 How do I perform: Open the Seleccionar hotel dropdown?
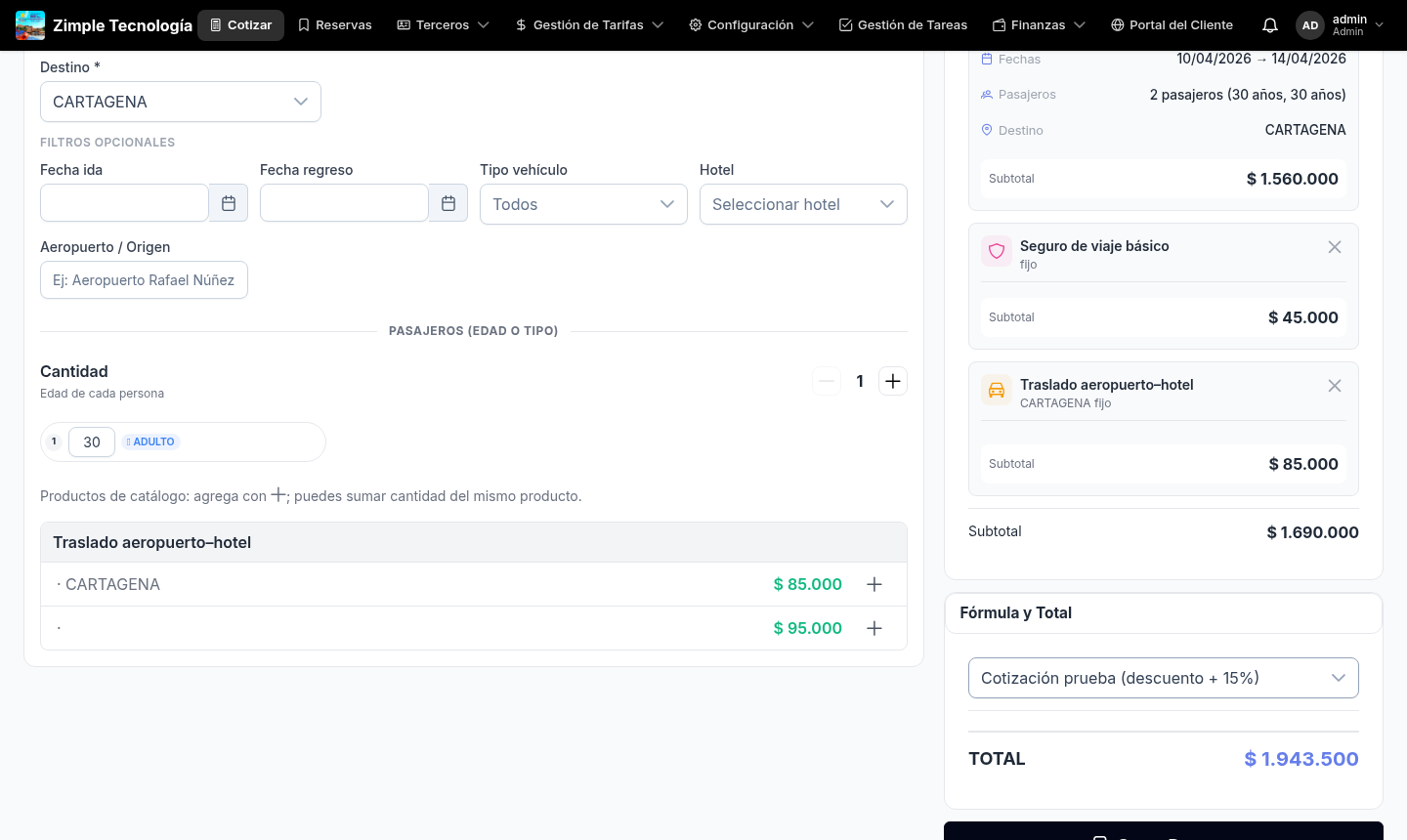803,204
